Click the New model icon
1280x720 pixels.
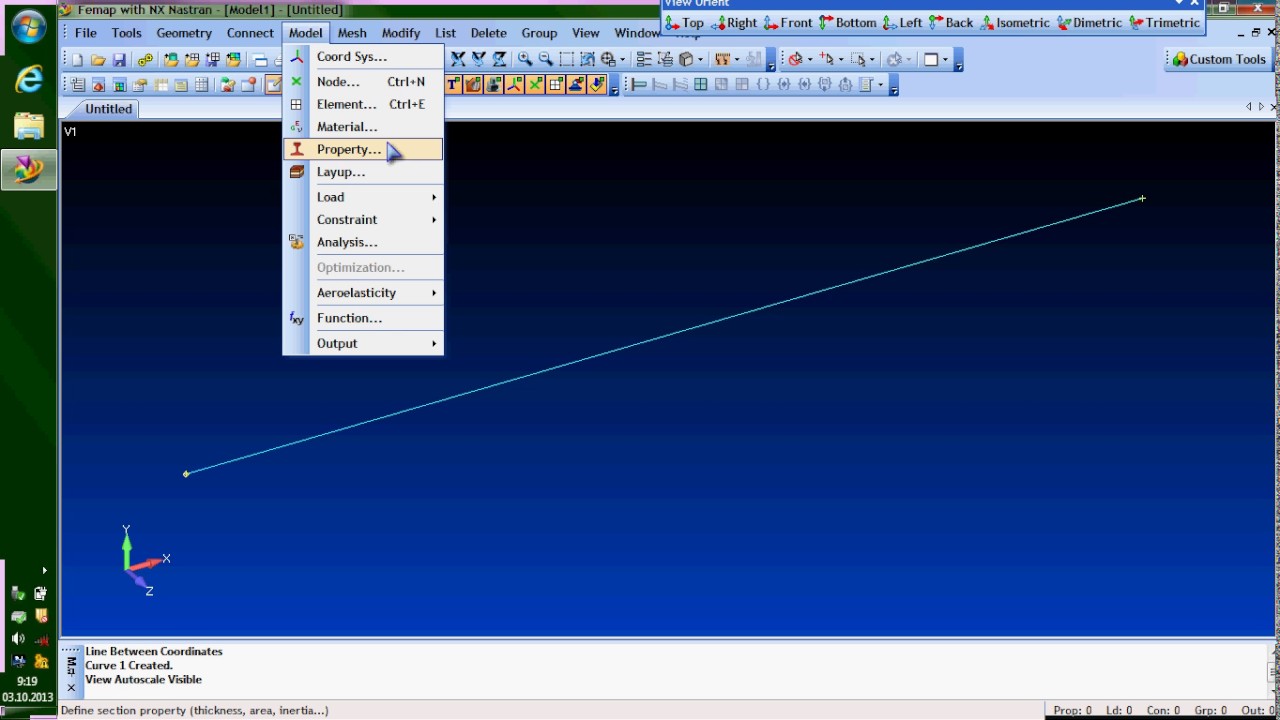pyautogui.click(x=77, y=60)
